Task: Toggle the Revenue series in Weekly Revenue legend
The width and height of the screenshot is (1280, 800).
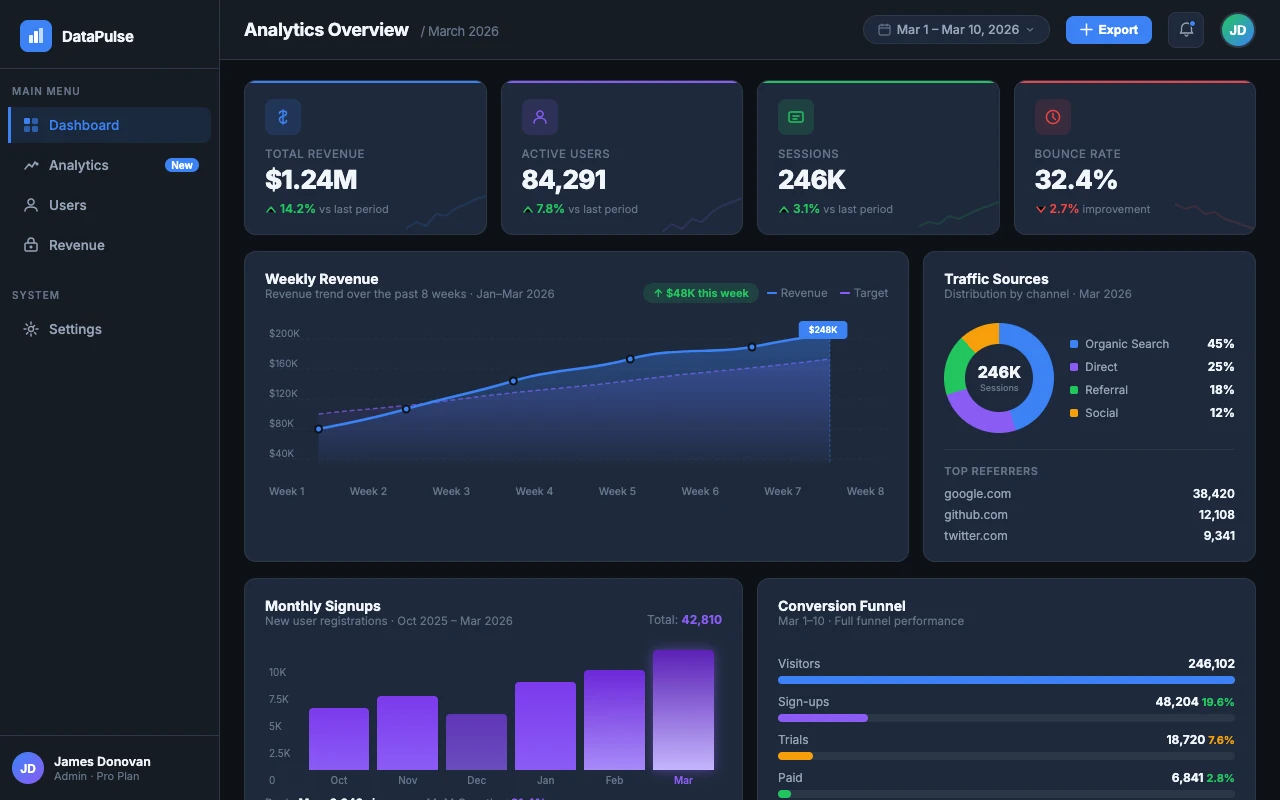Action: click(797, 293)
